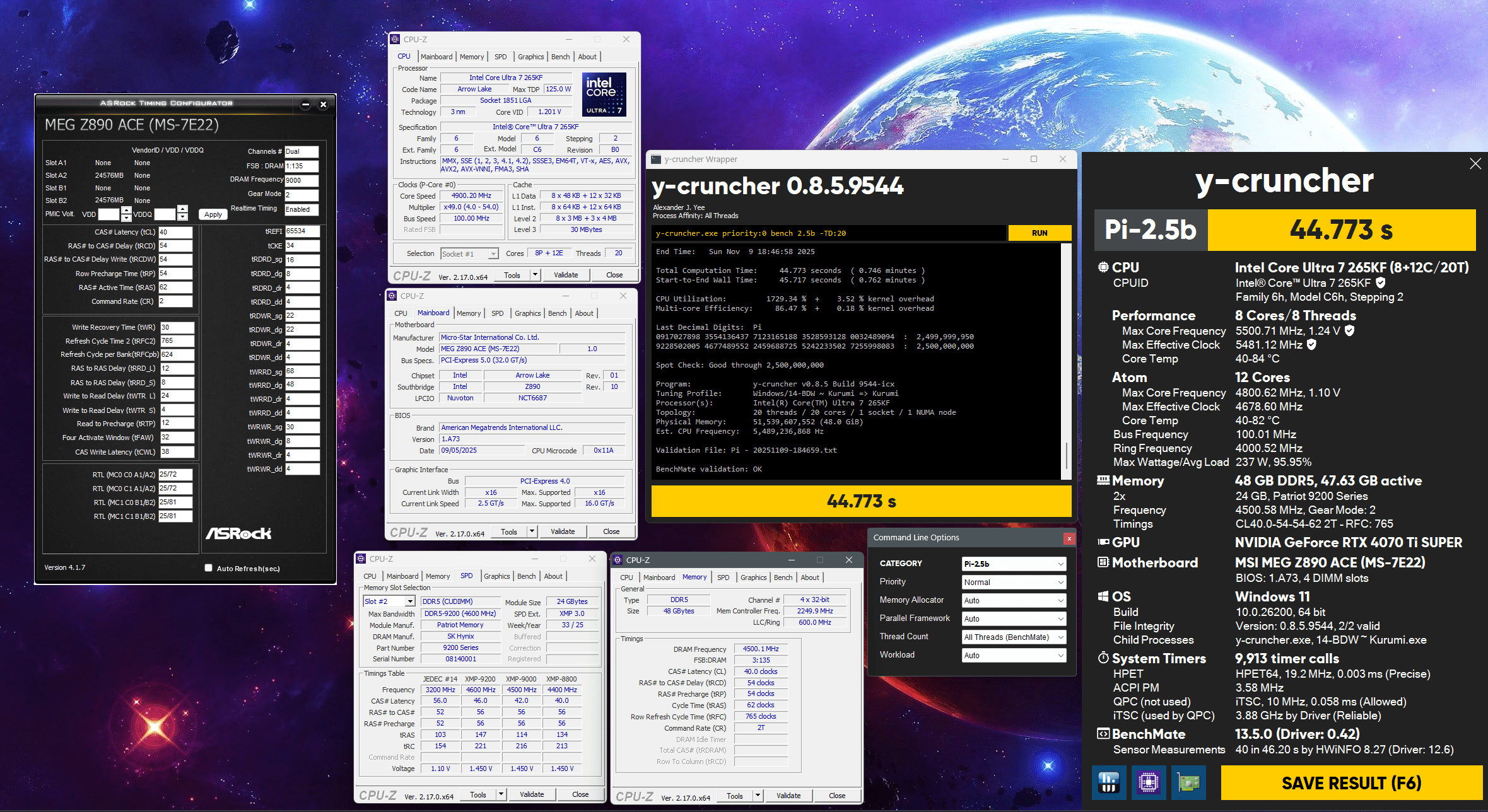The height and width of the screenshot is (812, 1488).
Task: Click the CAS# Latency (tCL) value field
Action: coord(175,232)
